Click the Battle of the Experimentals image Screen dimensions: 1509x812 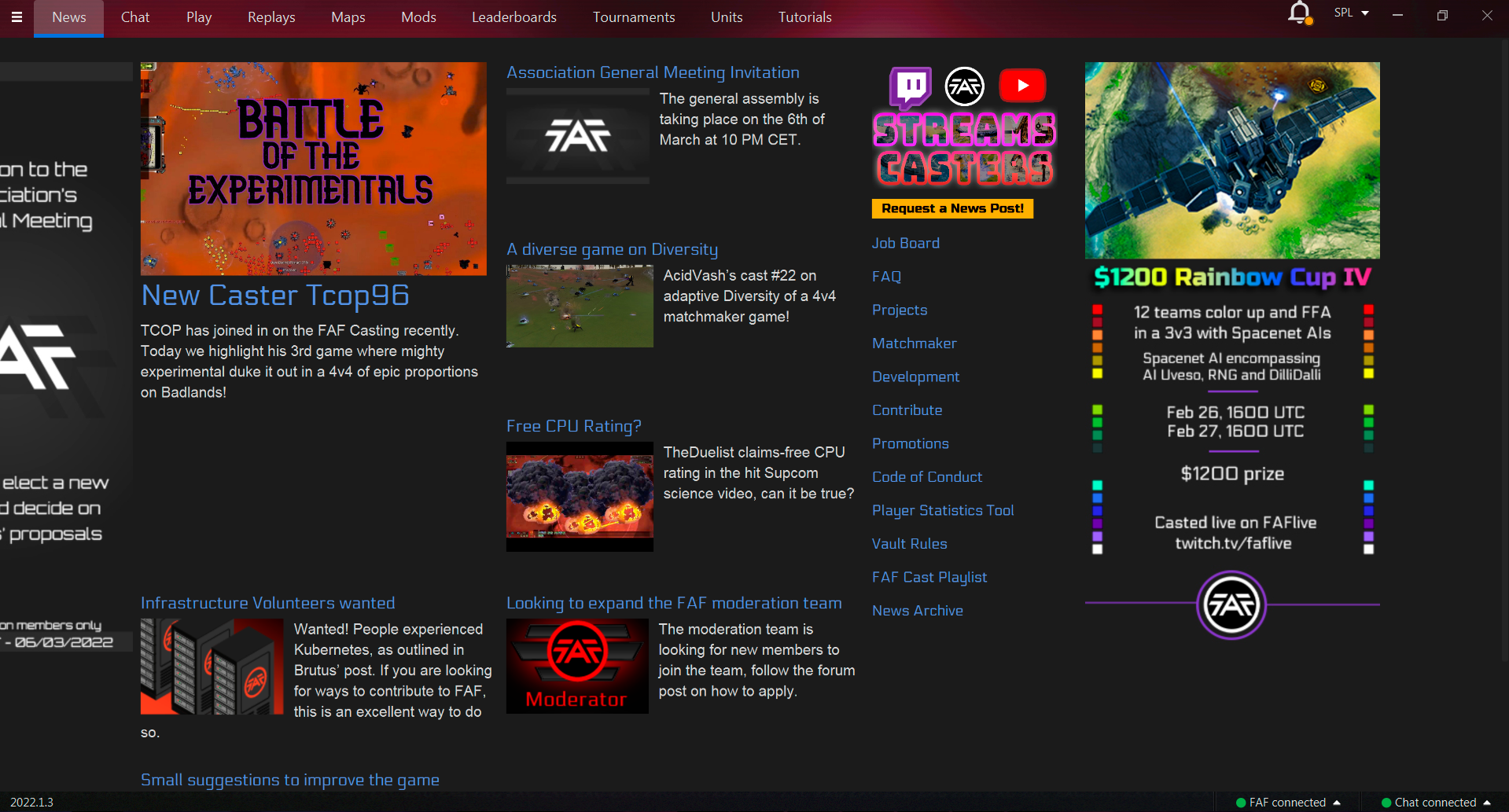tap(314, 169)
